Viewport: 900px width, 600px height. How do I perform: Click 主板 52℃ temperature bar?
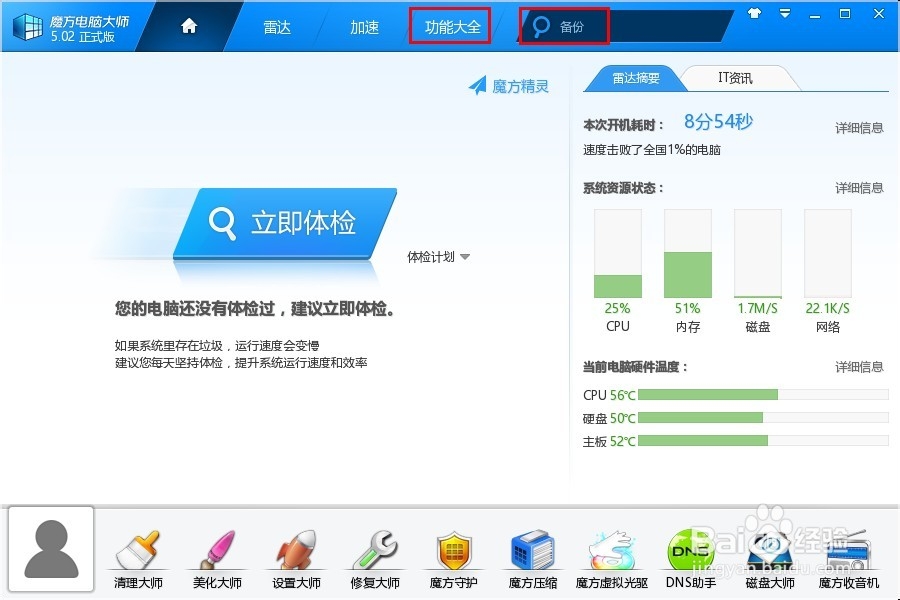coord(763,440)
